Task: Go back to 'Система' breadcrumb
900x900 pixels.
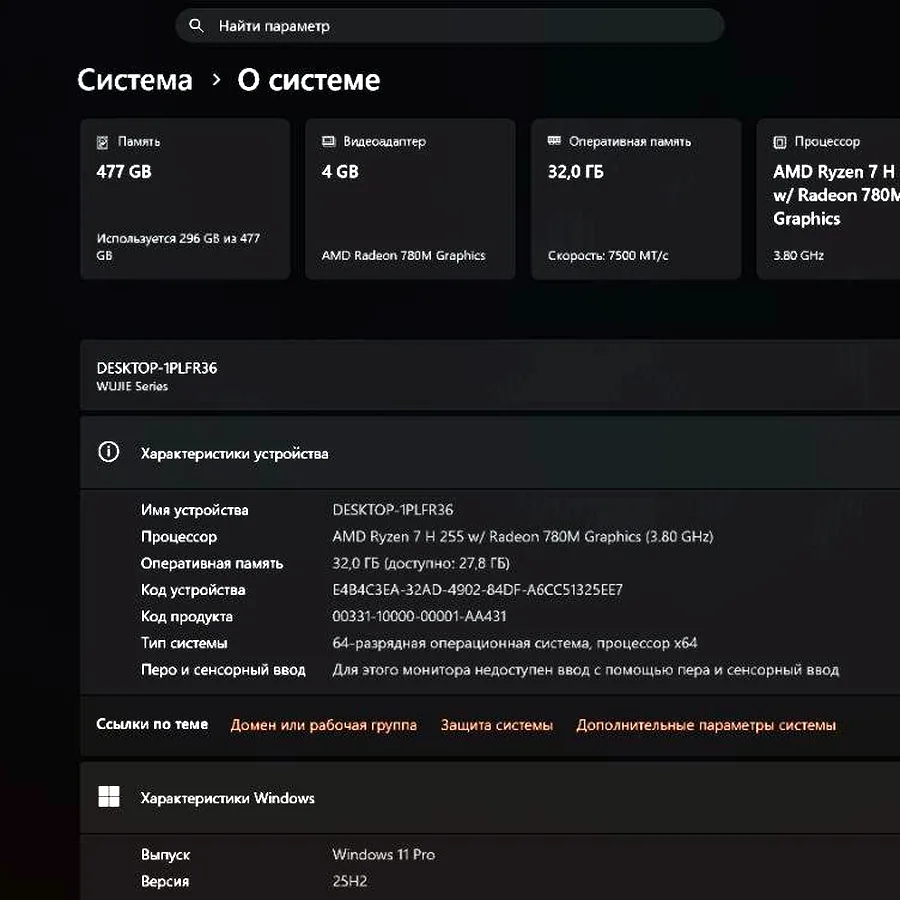Action: (x=135, y=80)
